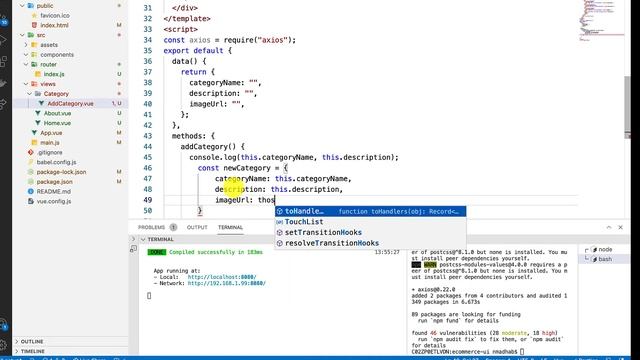Select TouchList autocomplete suggestion

pos(371,222)
